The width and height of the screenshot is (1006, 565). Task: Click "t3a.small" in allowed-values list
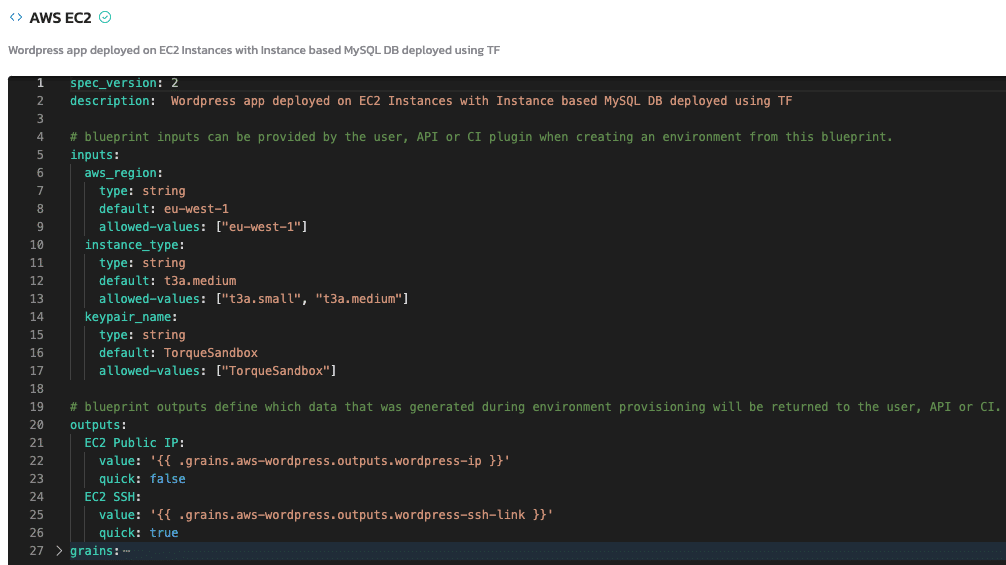(x=262, y=298)
